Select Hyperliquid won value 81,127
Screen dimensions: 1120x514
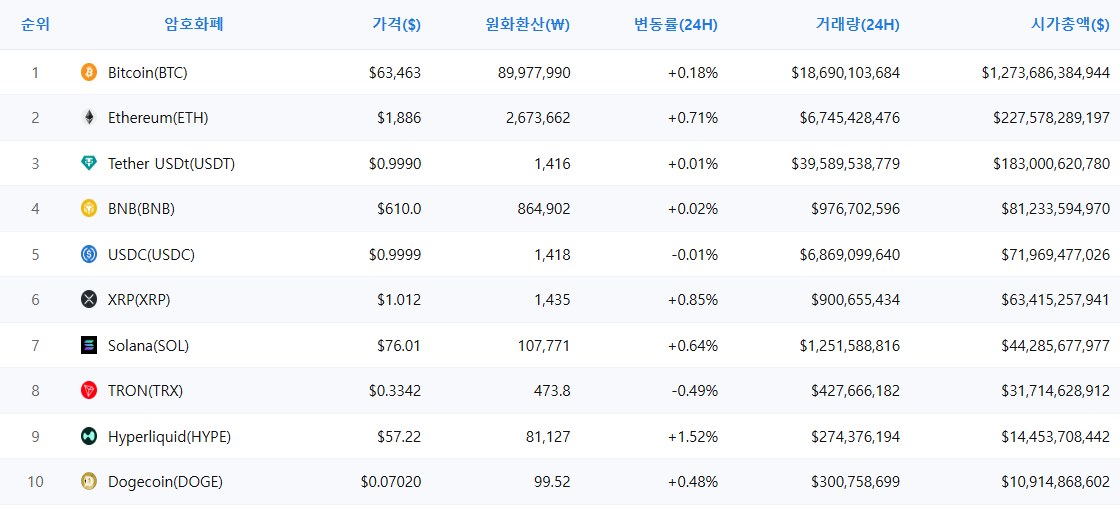click(547, 436)
